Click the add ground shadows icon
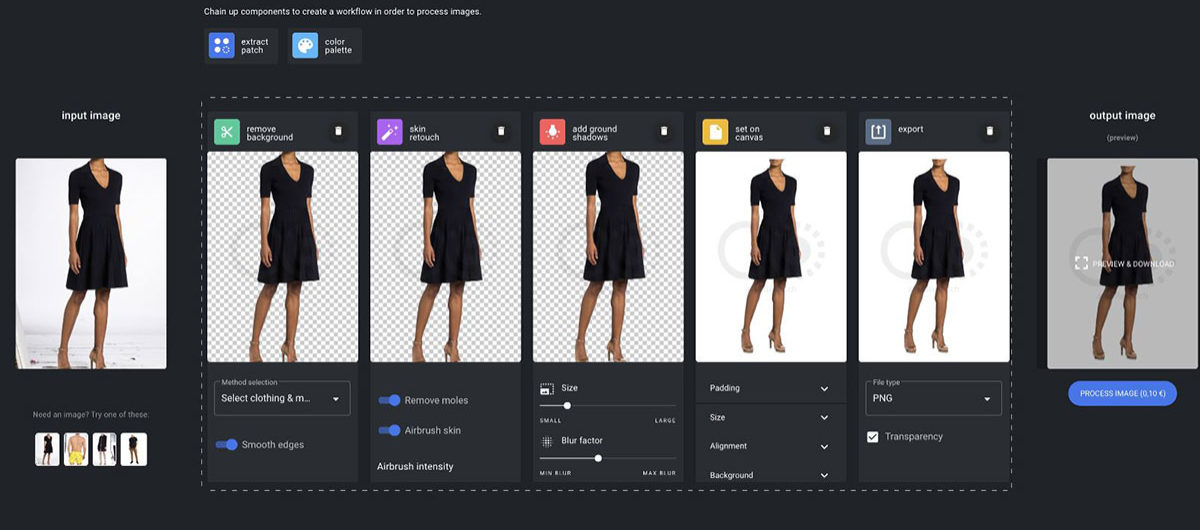The image size is (1200, 530). tap(553, 132)
